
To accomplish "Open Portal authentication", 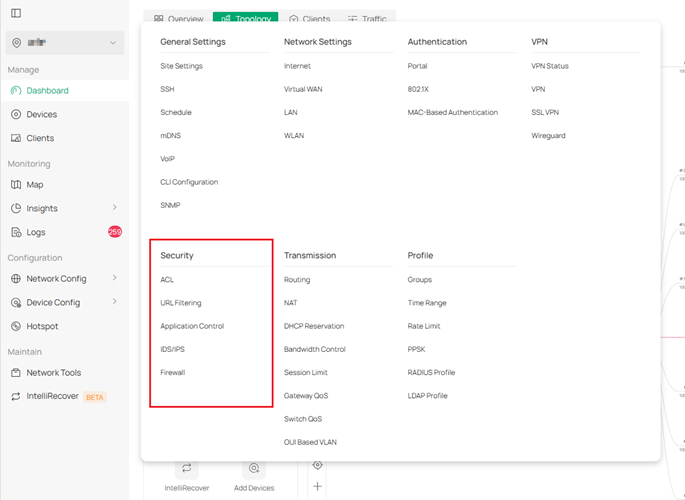I will point(417,66).
